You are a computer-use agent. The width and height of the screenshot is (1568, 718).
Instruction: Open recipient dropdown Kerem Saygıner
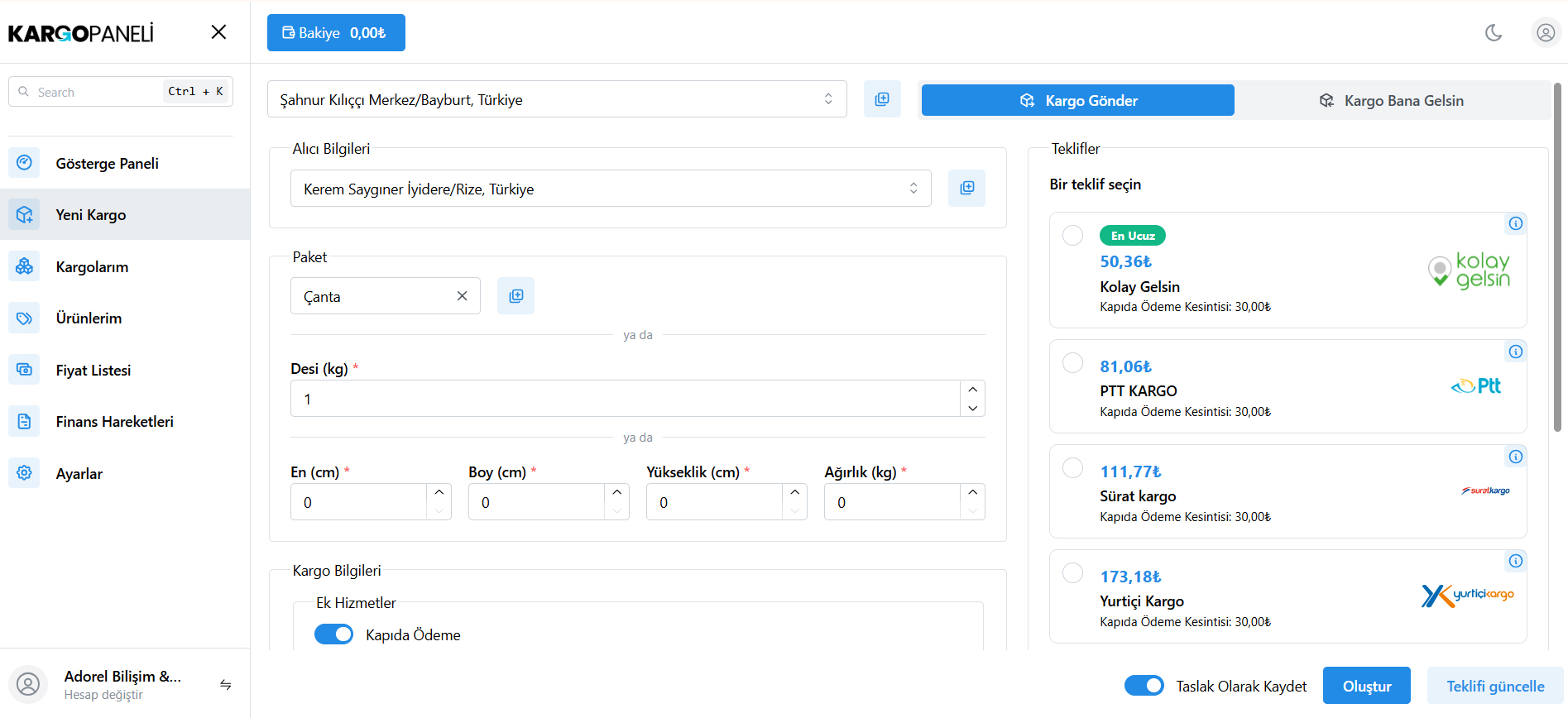(611, 188)
